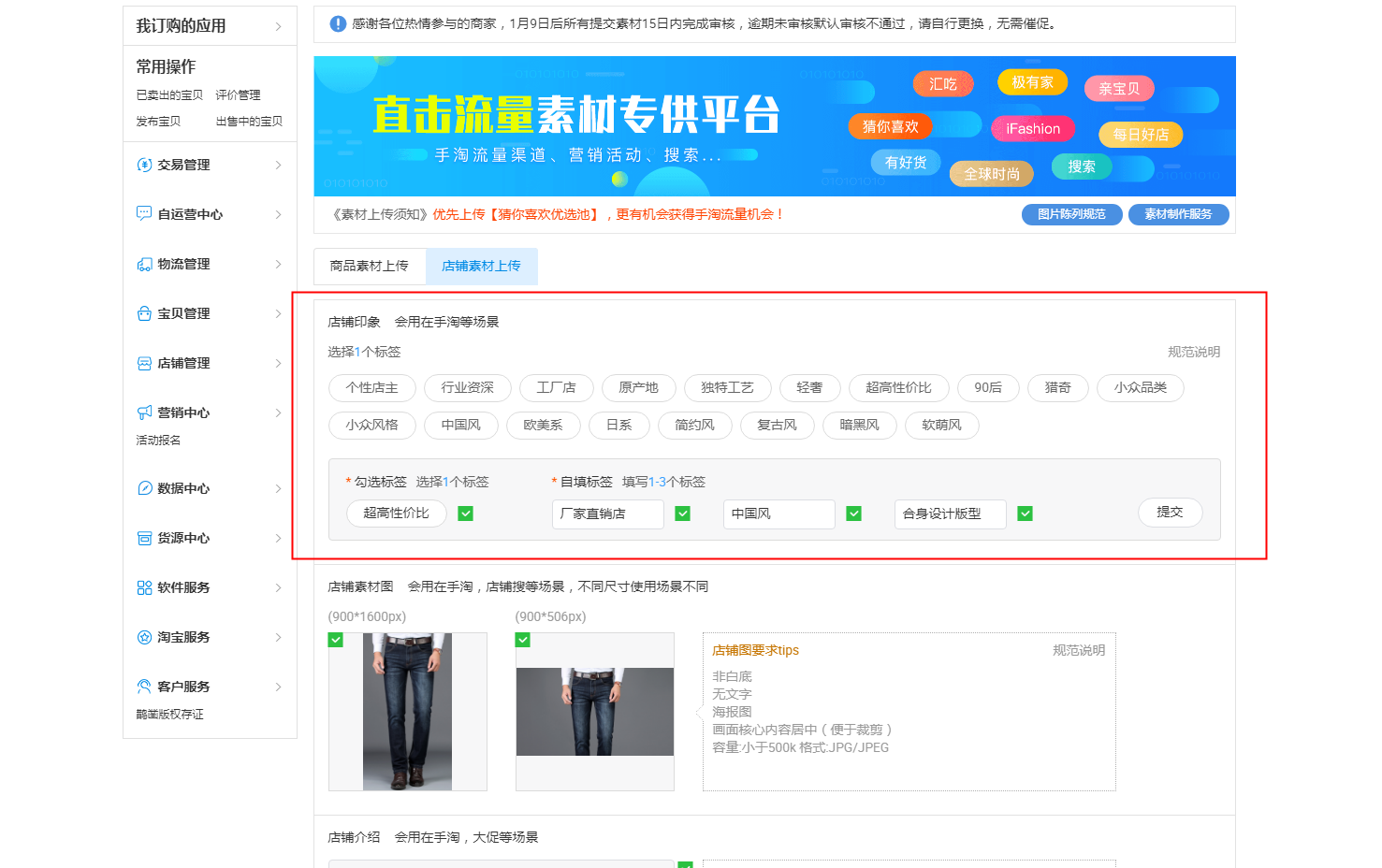Click the 营销中心 megaphone icon
The image size is (1382, 868).
click(144, 412)
